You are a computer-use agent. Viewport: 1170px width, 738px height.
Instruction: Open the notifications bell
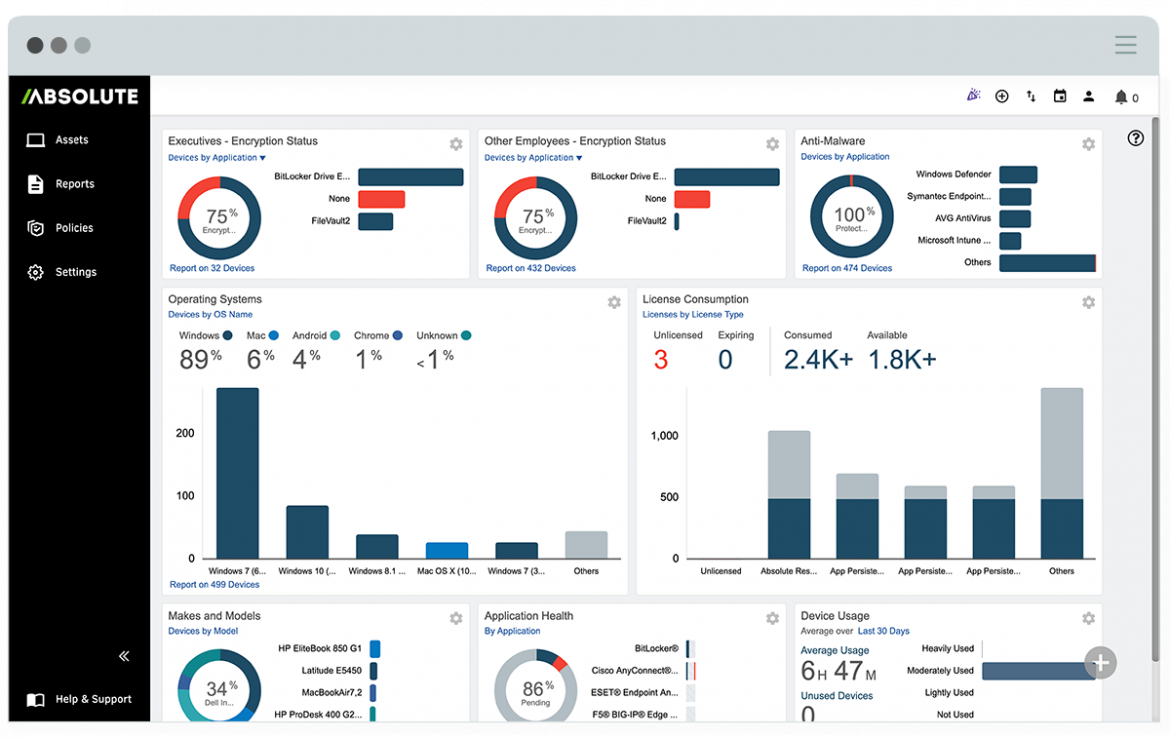pos(1120,96)
